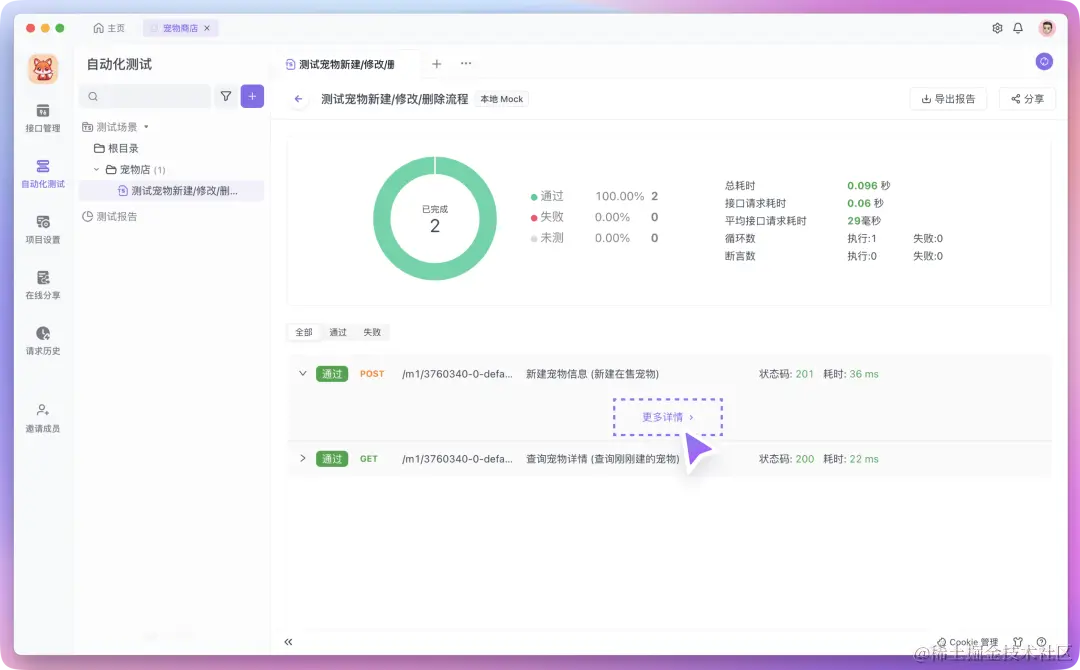Image resolution: width=1080 pixels, height=670 pixels.
Task: Expand the GET 查询宠物详情 result row
Action: click(302, 458)
